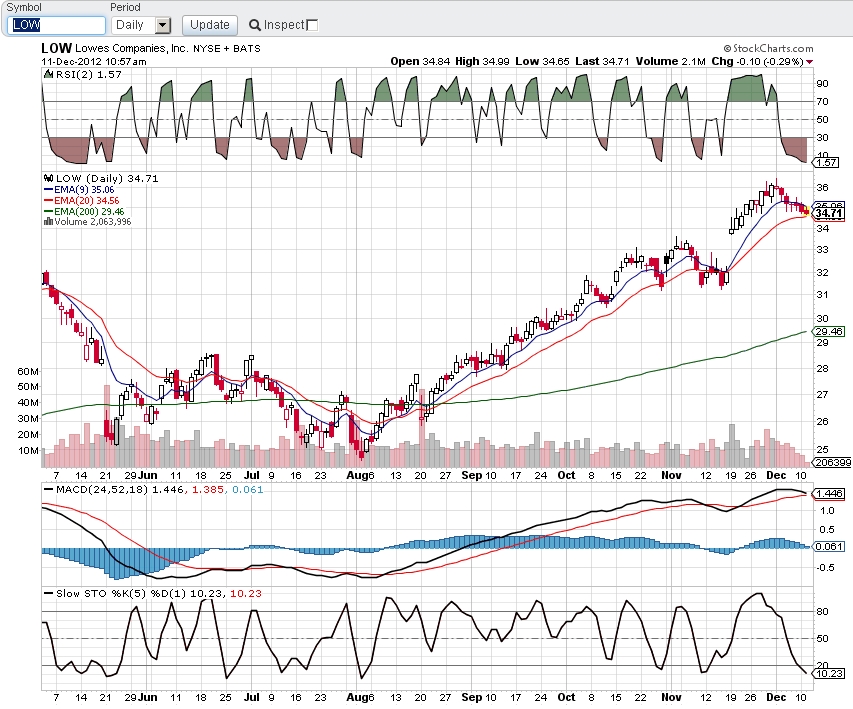This screenshot has width=853, height=709.
Task: Click the High 34.99 quote value
Action: [482, 61]
